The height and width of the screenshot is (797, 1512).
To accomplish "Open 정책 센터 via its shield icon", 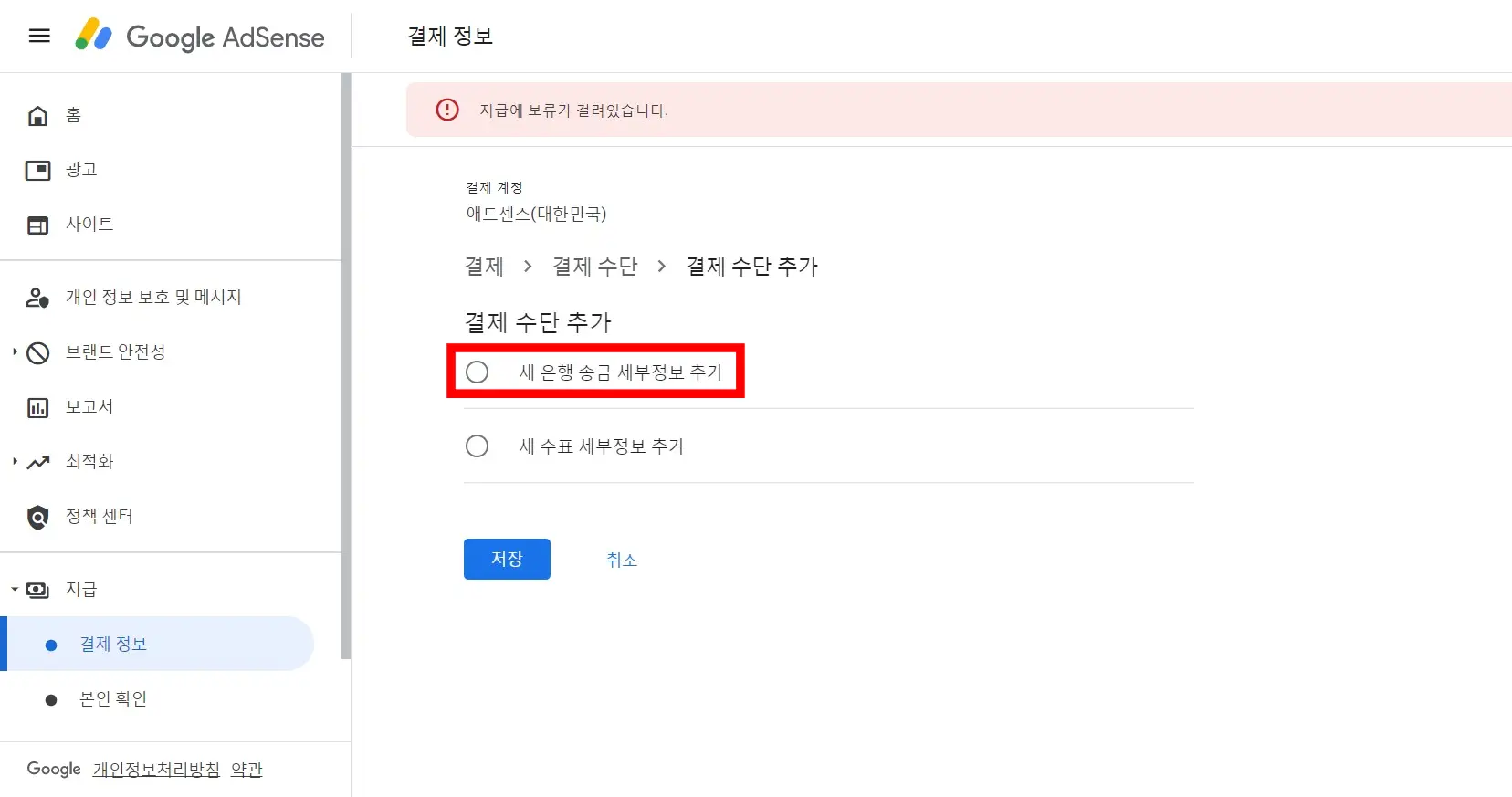I will [37, 517].
